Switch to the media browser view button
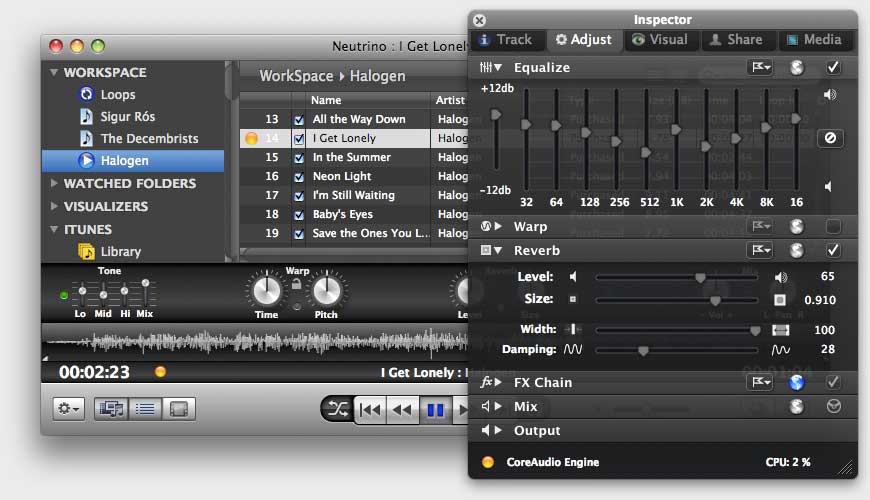 point(111,410)
